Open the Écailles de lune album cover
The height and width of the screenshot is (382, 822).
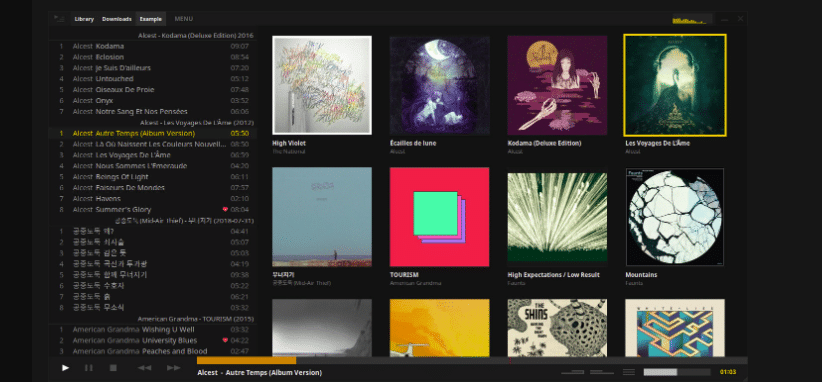tap(439, 85)
